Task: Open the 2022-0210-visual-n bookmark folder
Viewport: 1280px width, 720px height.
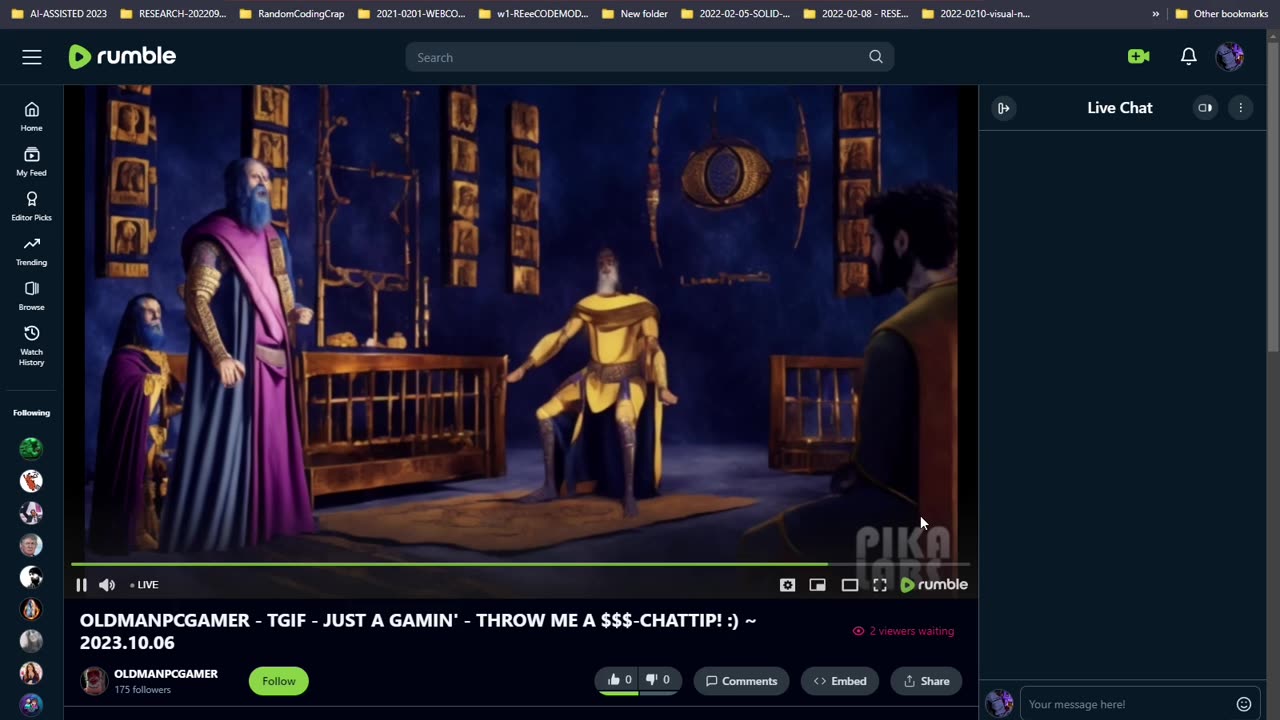Action: coord(975,14)
